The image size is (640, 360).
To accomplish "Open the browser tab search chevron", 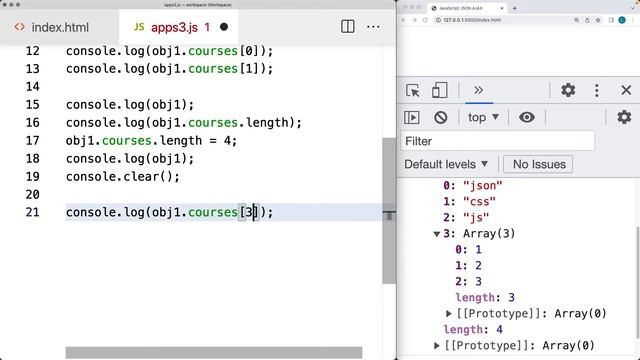I will pos(633,8).
